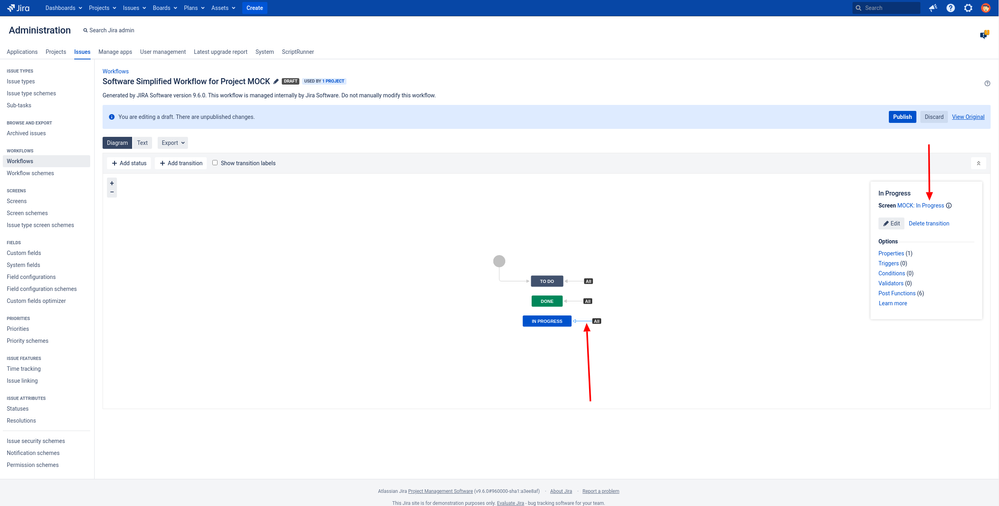Screen dimensions: 999x506
Task: Open the Triggers link
Action: (889, 263)
